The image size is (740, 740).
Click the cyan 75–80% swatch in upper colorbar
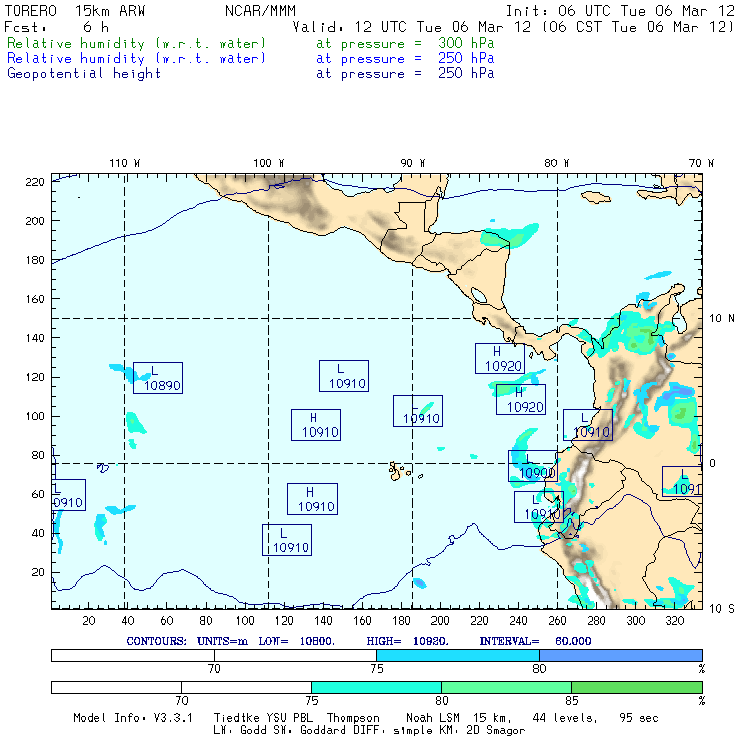point(458,655)
